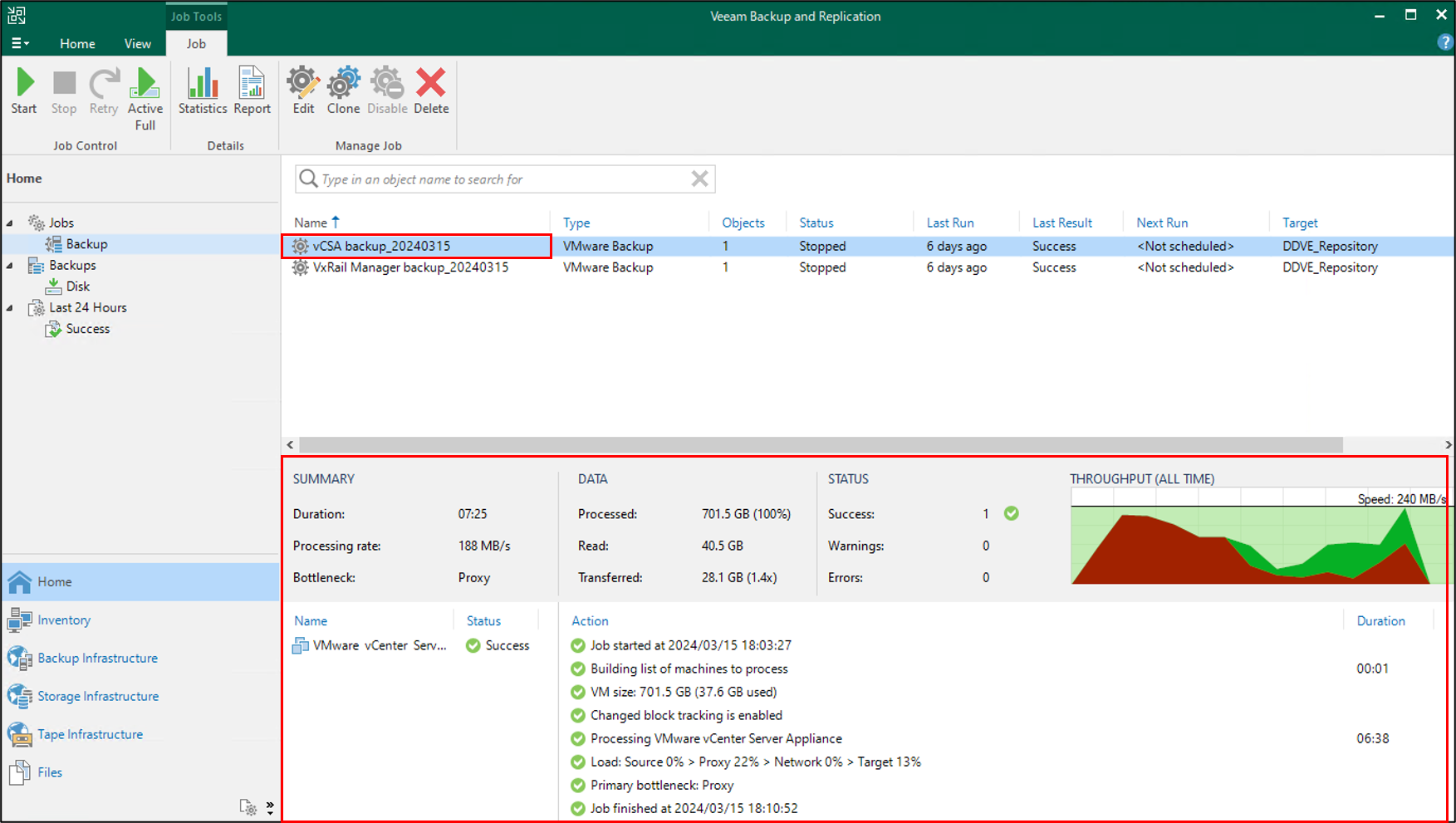Sort jobs by Last Result column
1456x823 pixels.
(x=1061, y=223)
